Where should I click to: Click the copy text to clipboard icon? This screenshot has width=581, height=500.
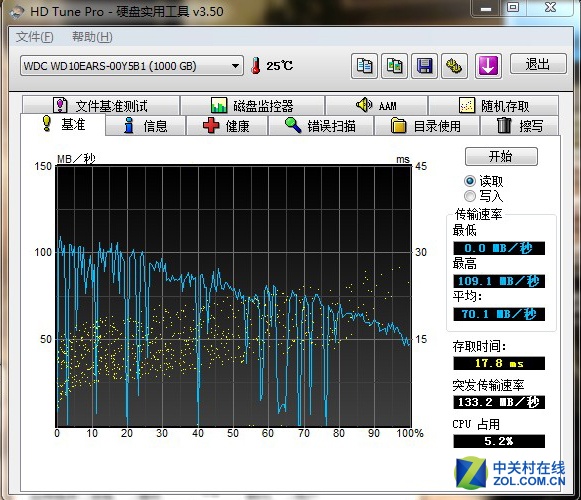[364, 66]
